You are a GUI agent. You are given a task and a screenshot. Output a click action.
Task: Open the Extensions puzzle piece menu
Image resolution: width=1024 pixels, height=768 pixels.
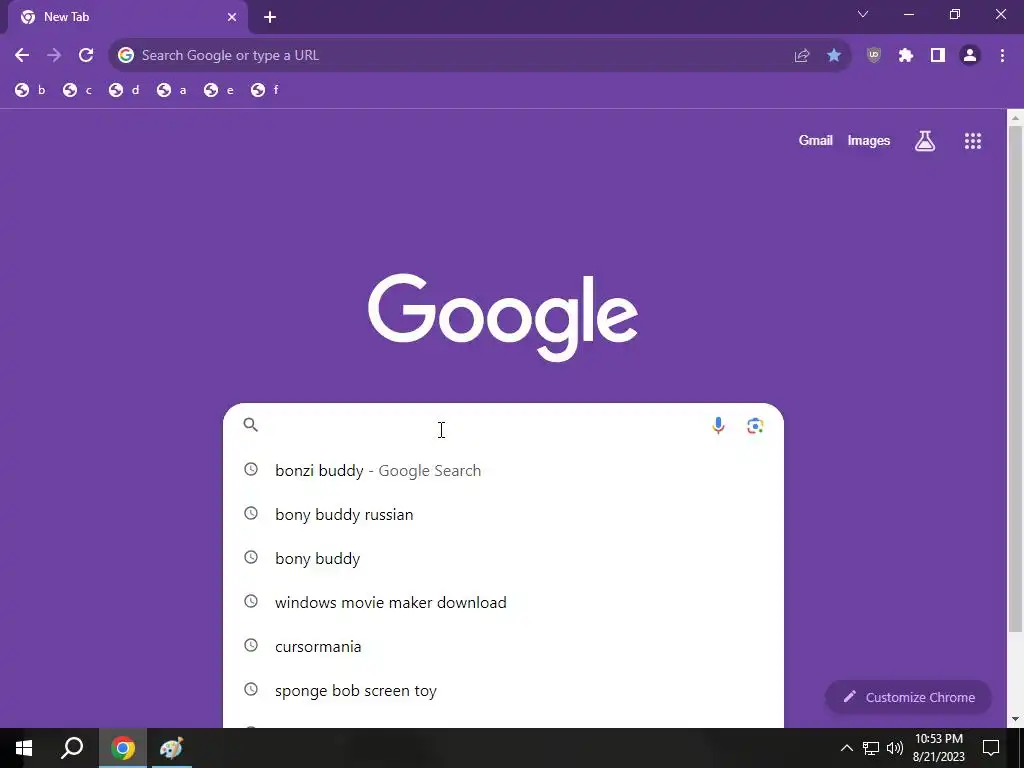[906, 56]
